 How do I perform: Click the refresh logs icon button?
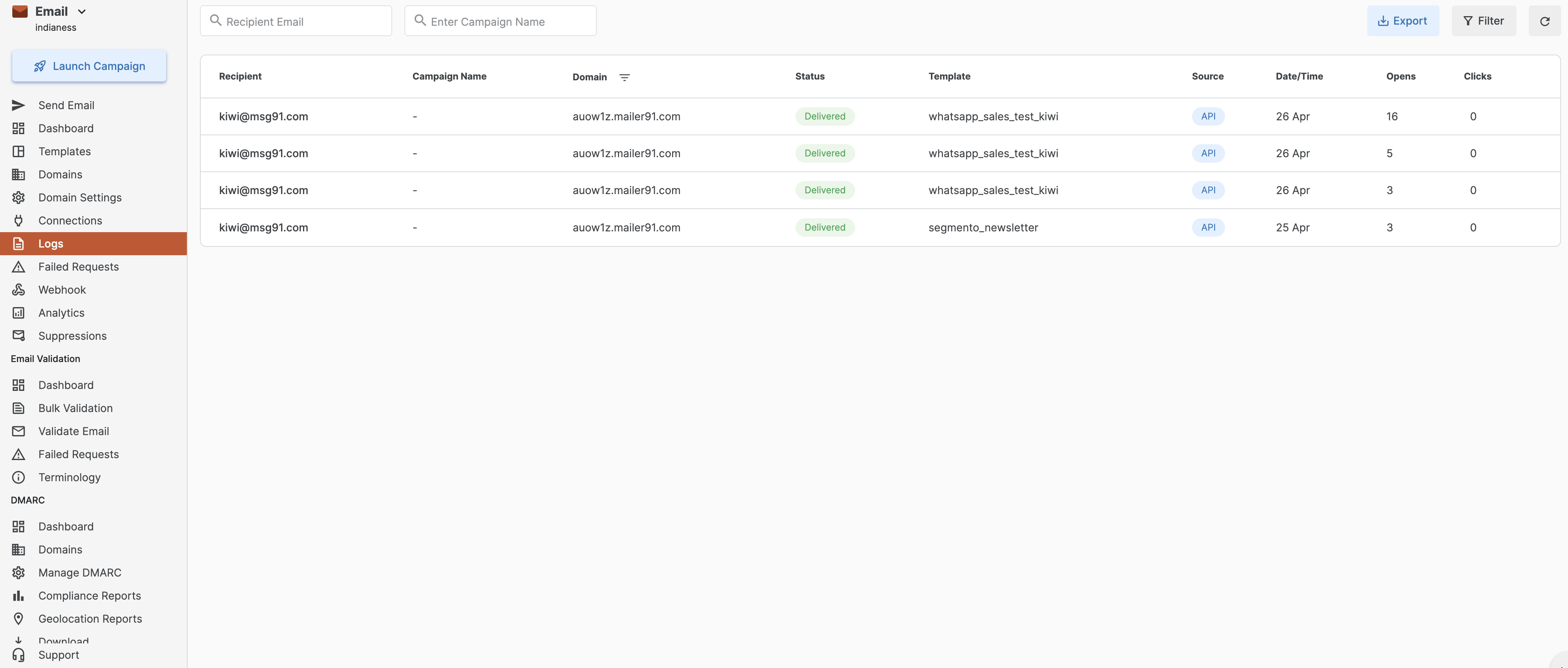click(1544, 21)
